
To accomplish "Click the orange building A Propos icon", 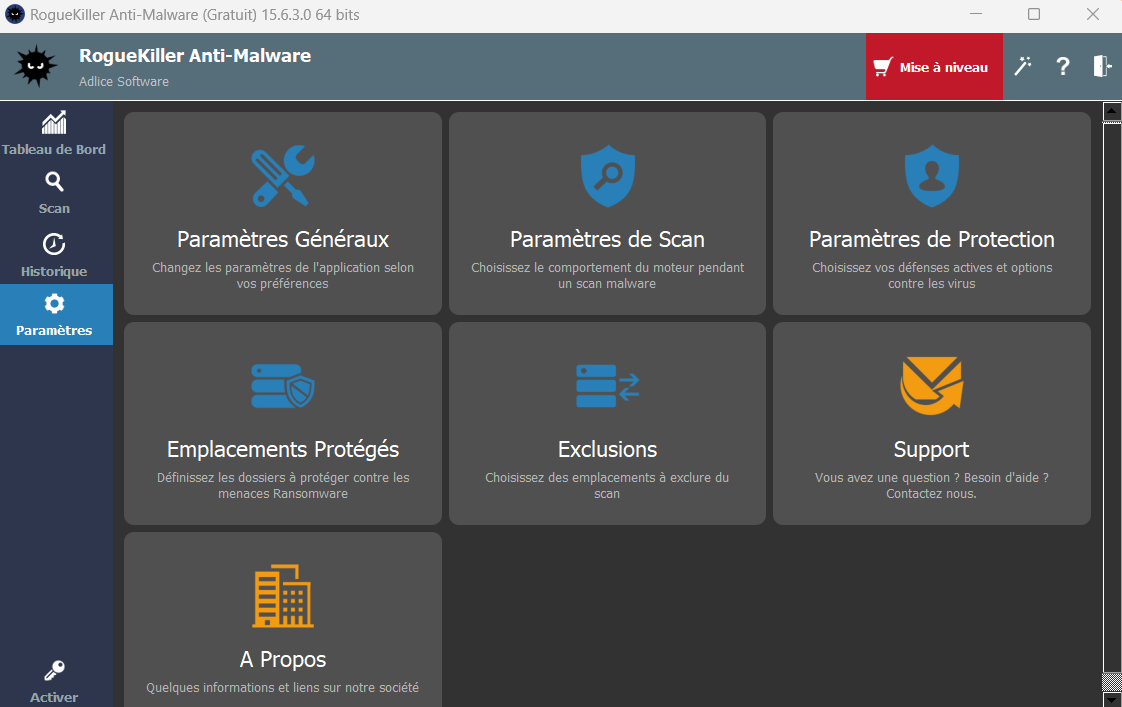I will (x=283, y=596).
